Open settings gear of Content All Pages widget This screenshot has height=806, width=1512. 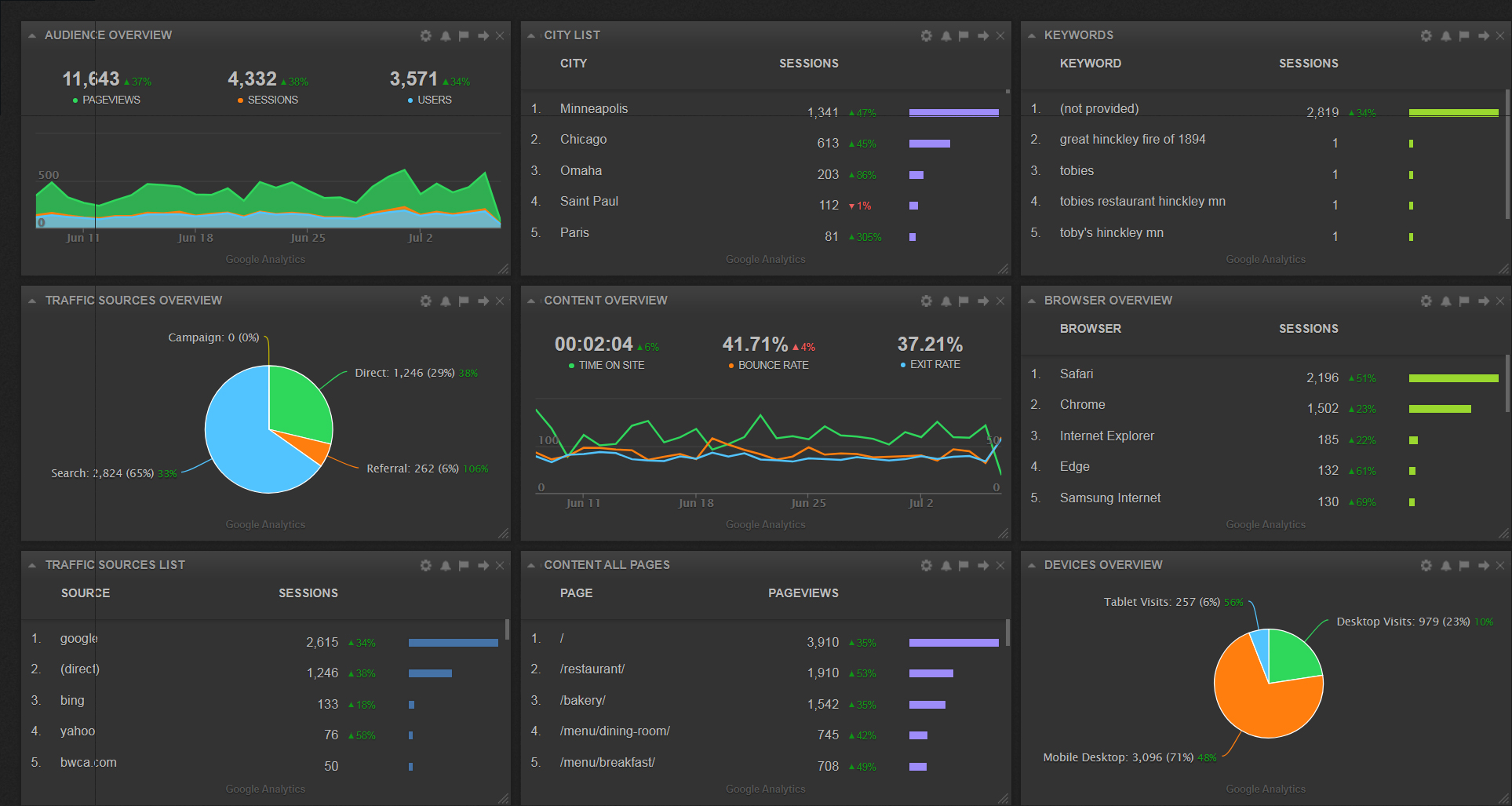pos(926,566)
